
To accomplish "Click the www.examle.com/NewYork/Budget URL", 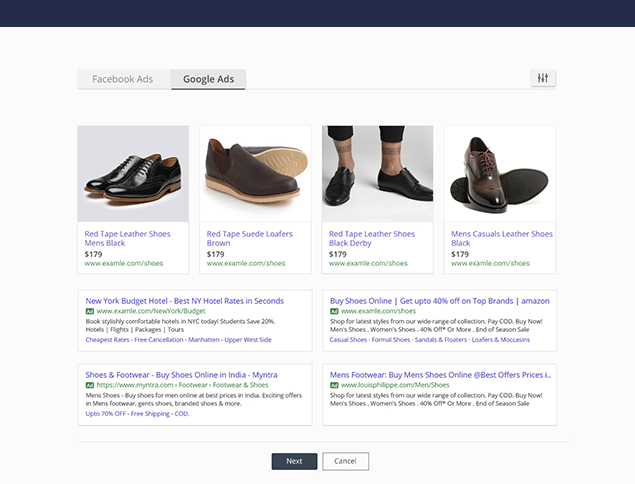I will [x=151, y=311].
